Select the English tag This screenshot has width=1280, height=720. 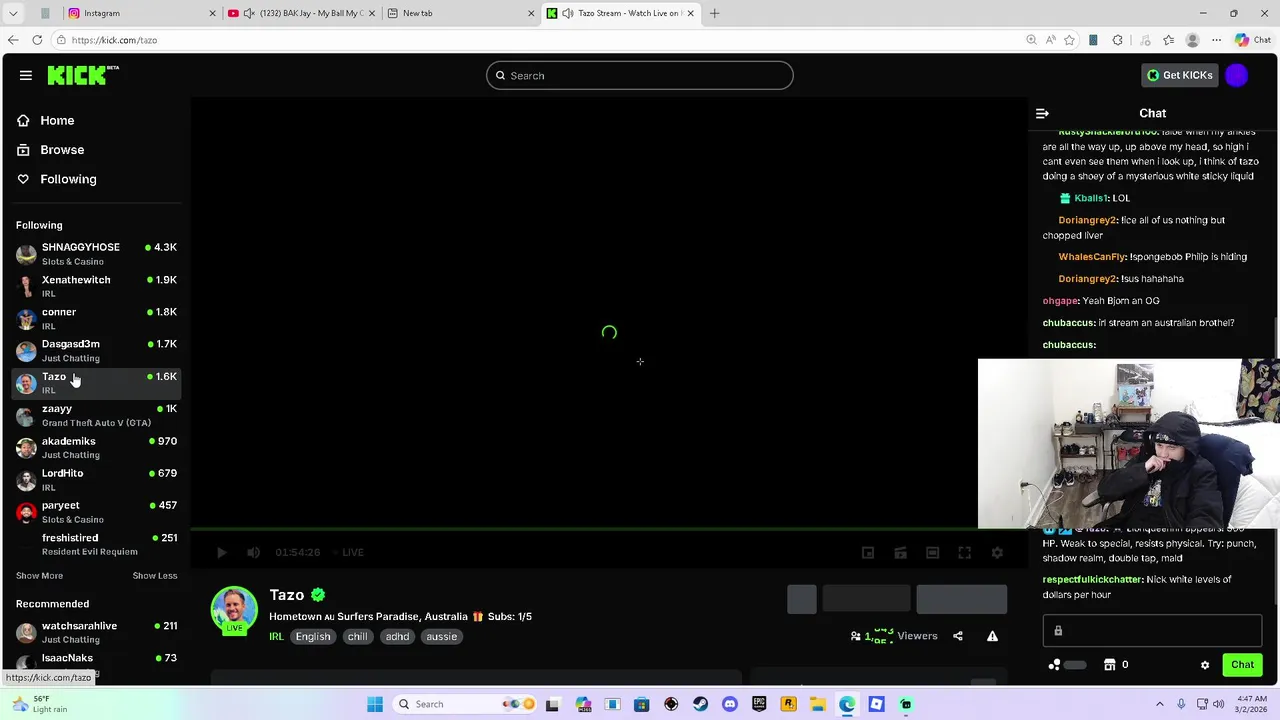313,637
